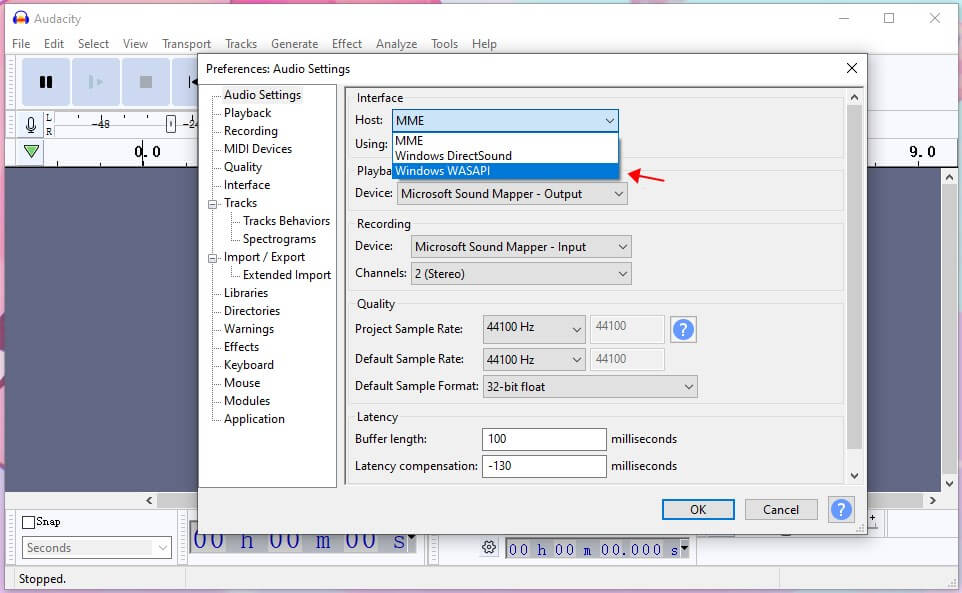The image size is (962, 593).
Task: Click the scroll-down arrow in preferences panel
Action: pos(854,476)
